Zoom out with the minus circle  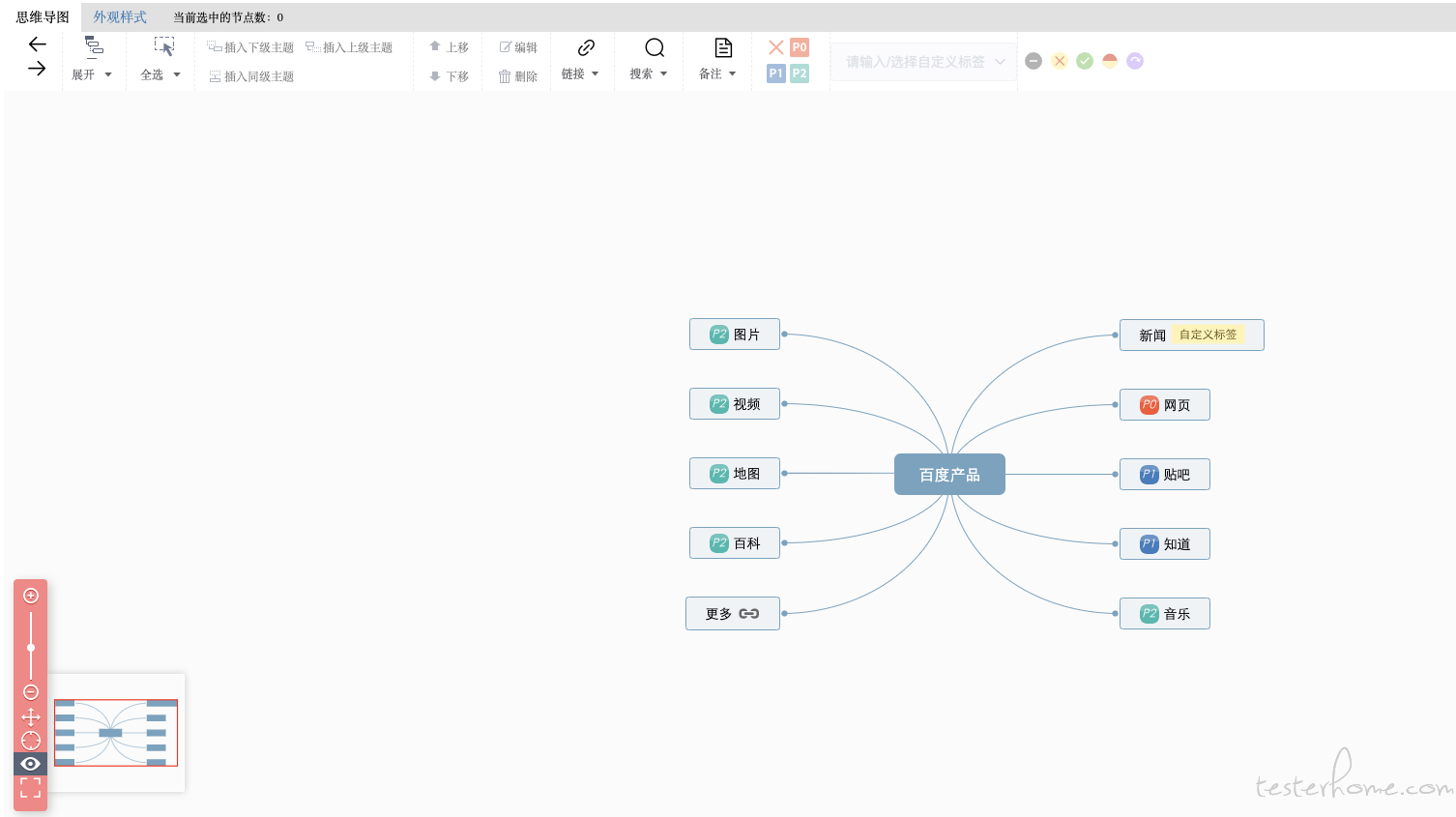(x=31, y=692)
